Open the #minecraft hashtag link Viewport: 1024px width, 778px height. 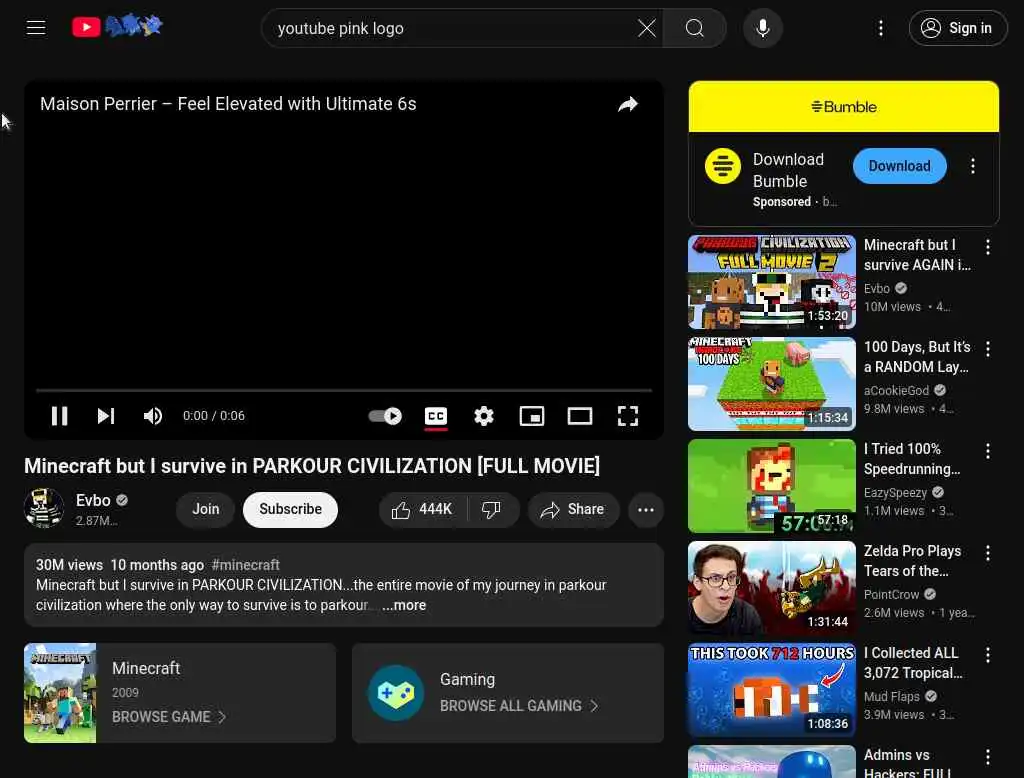tap(246, 565)
